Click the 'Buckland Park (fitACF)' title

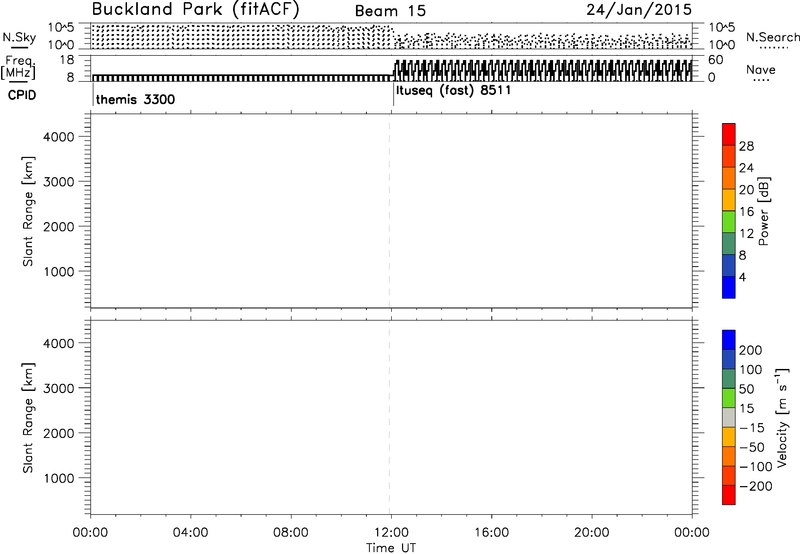coord(195,10)
